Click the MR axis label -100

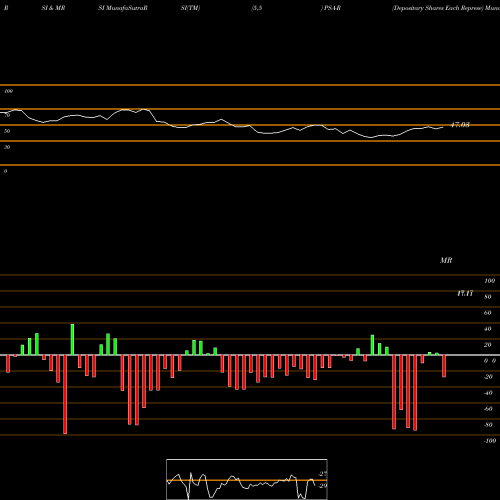490,441
